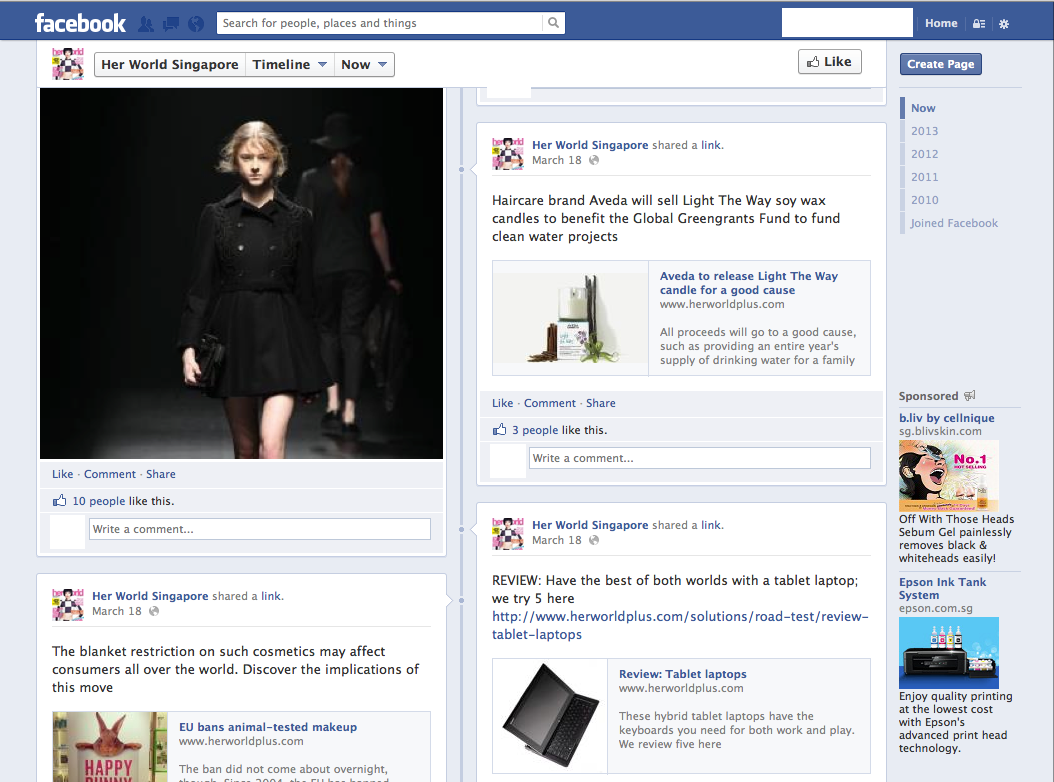Image resolution: width=1054 pixels, height=782 pixels.
Task: Click the b.liv ad image
Action: pos(948,475)
